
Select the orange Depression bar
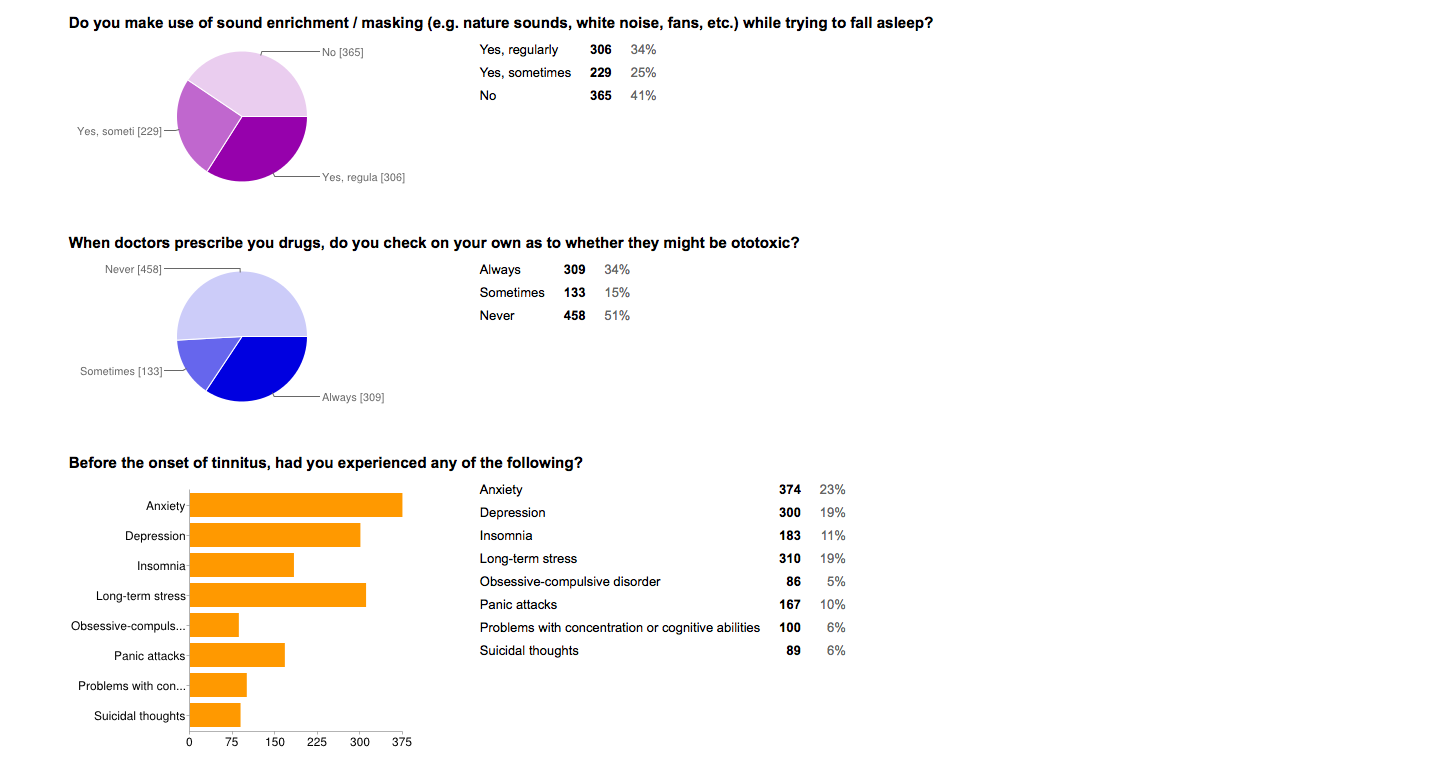tap(275, 535)
